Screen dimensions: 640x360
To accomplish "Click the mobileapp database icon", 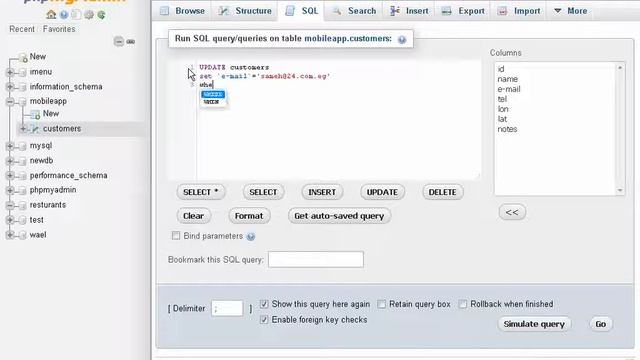I will [23, 102].
